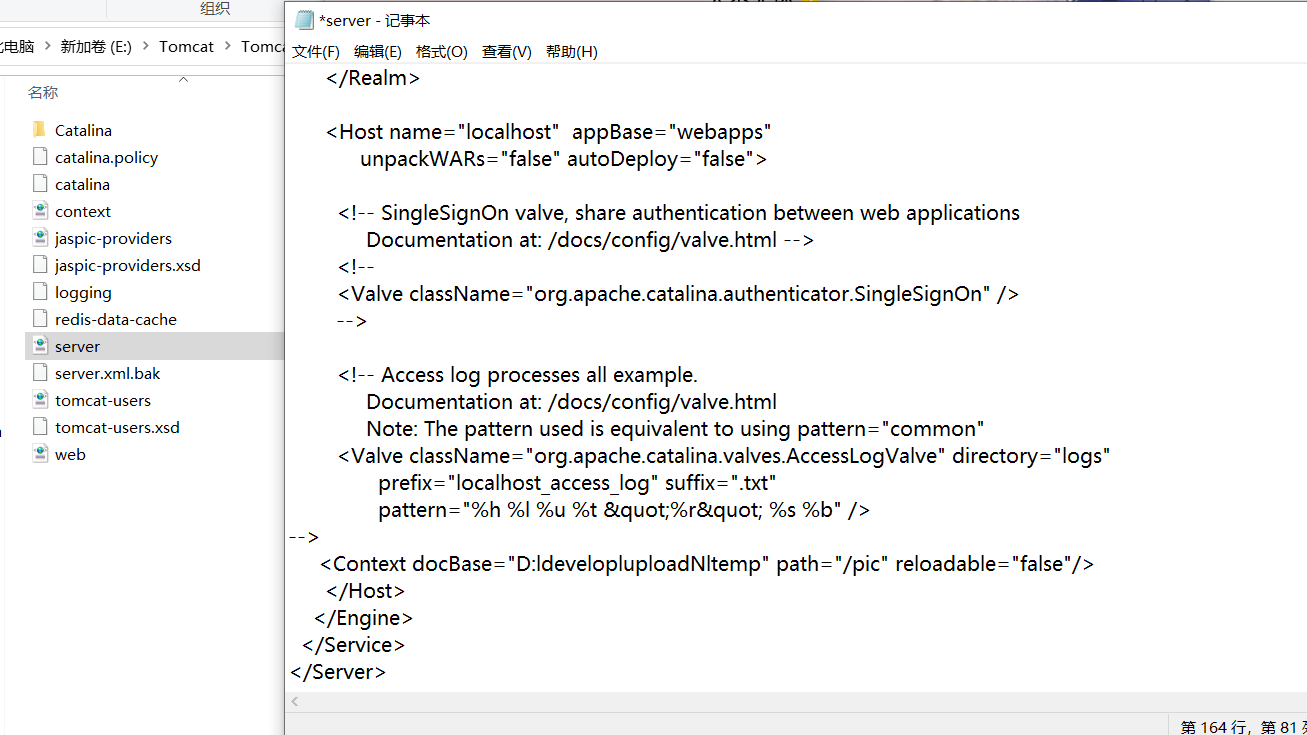Place cursor on the </Server> closing tag
The image size is (1307, 735).
(338, 672)
